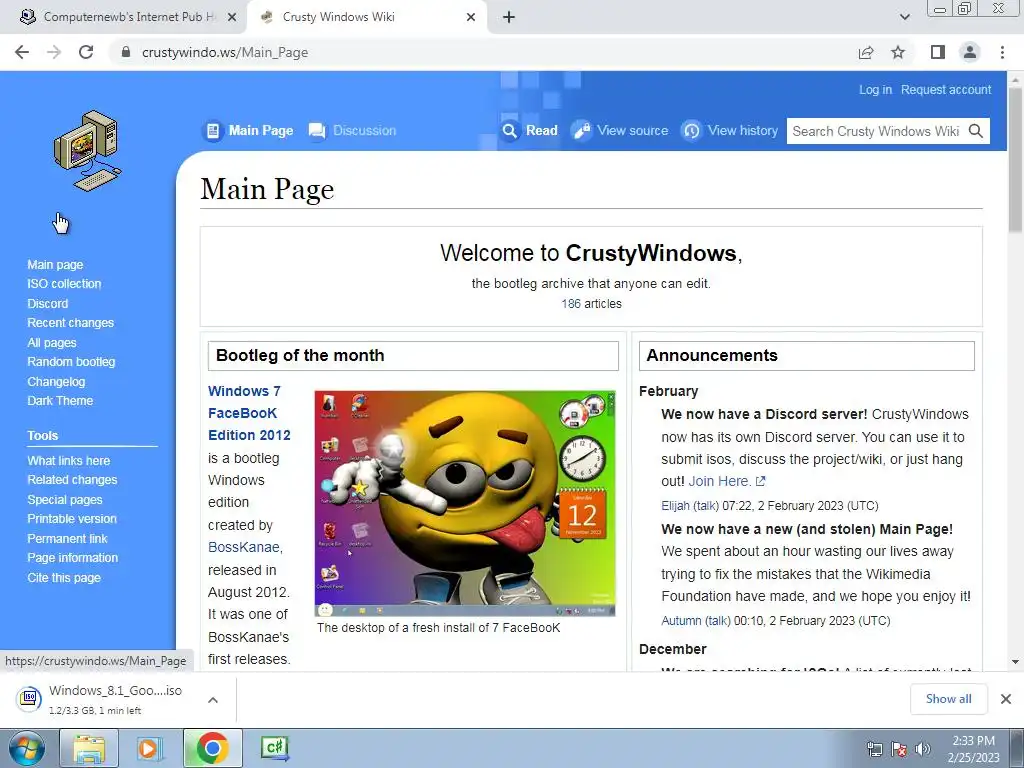Open Autumn's user page link
This screenshot has width=1024, height=768.
click(681, 620)
